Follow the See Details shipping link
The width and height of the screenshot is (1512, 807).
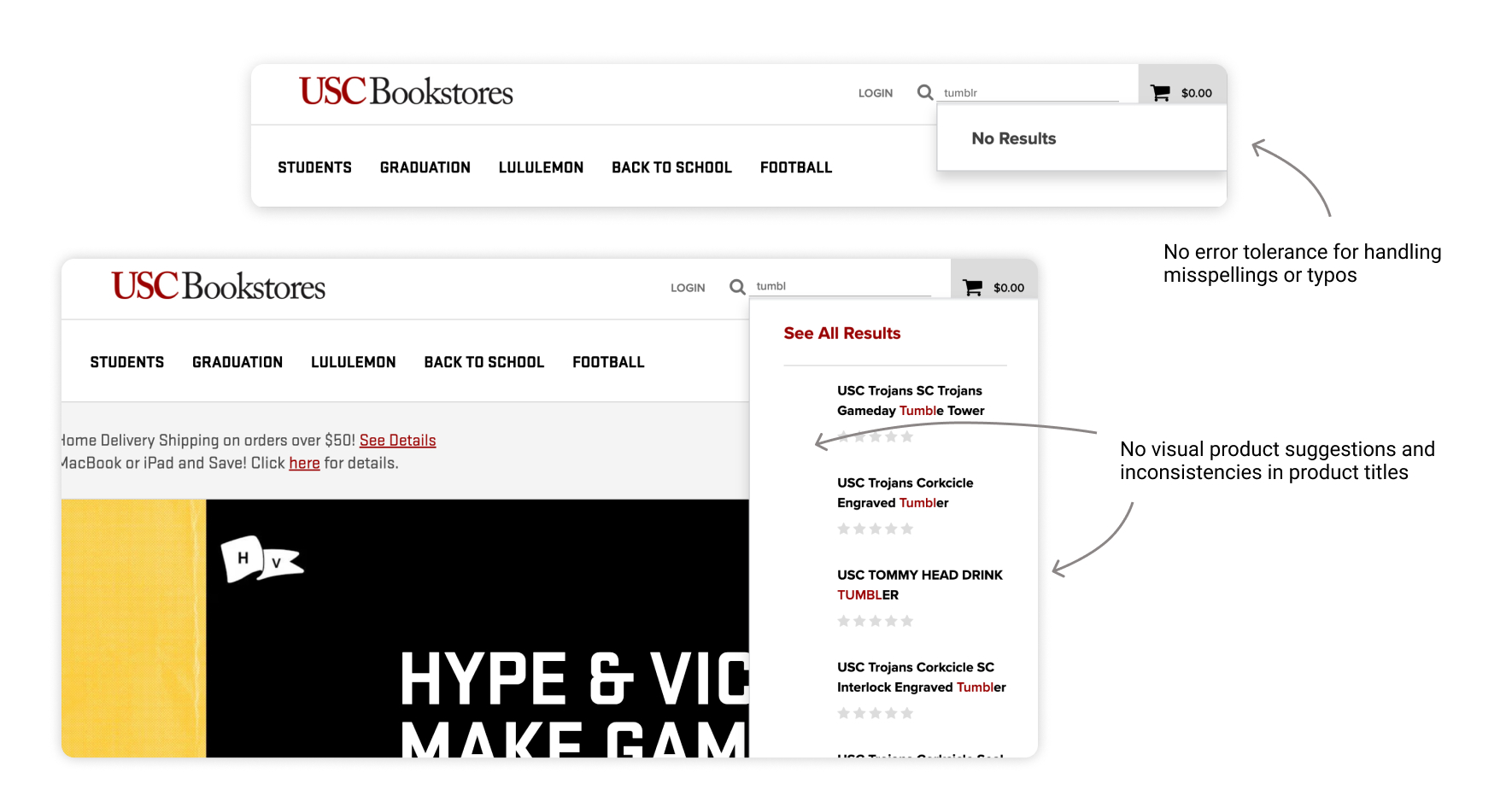397,441
